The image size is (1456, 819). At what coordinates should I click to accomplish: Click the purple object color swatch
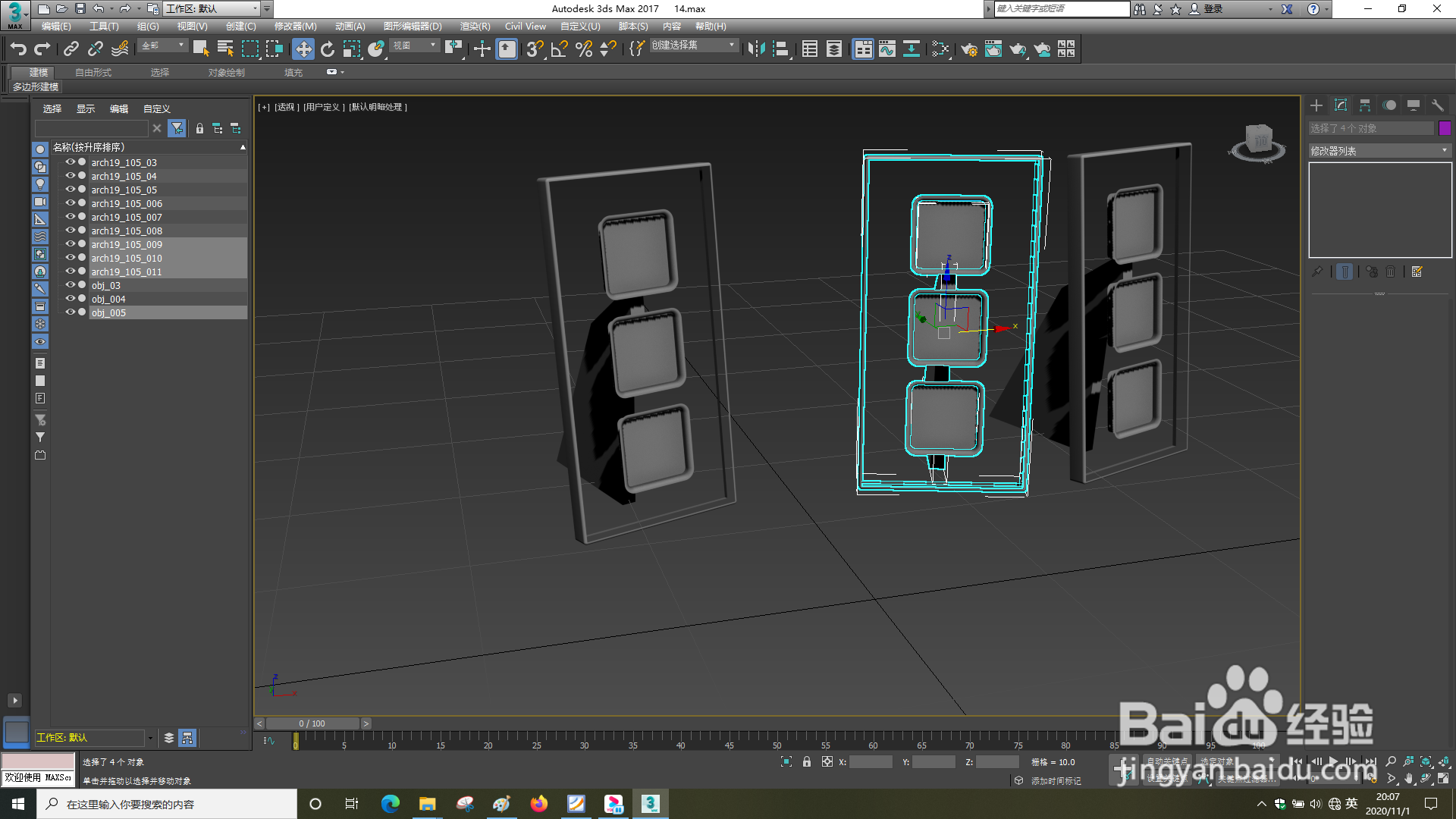pos(1445,128)
